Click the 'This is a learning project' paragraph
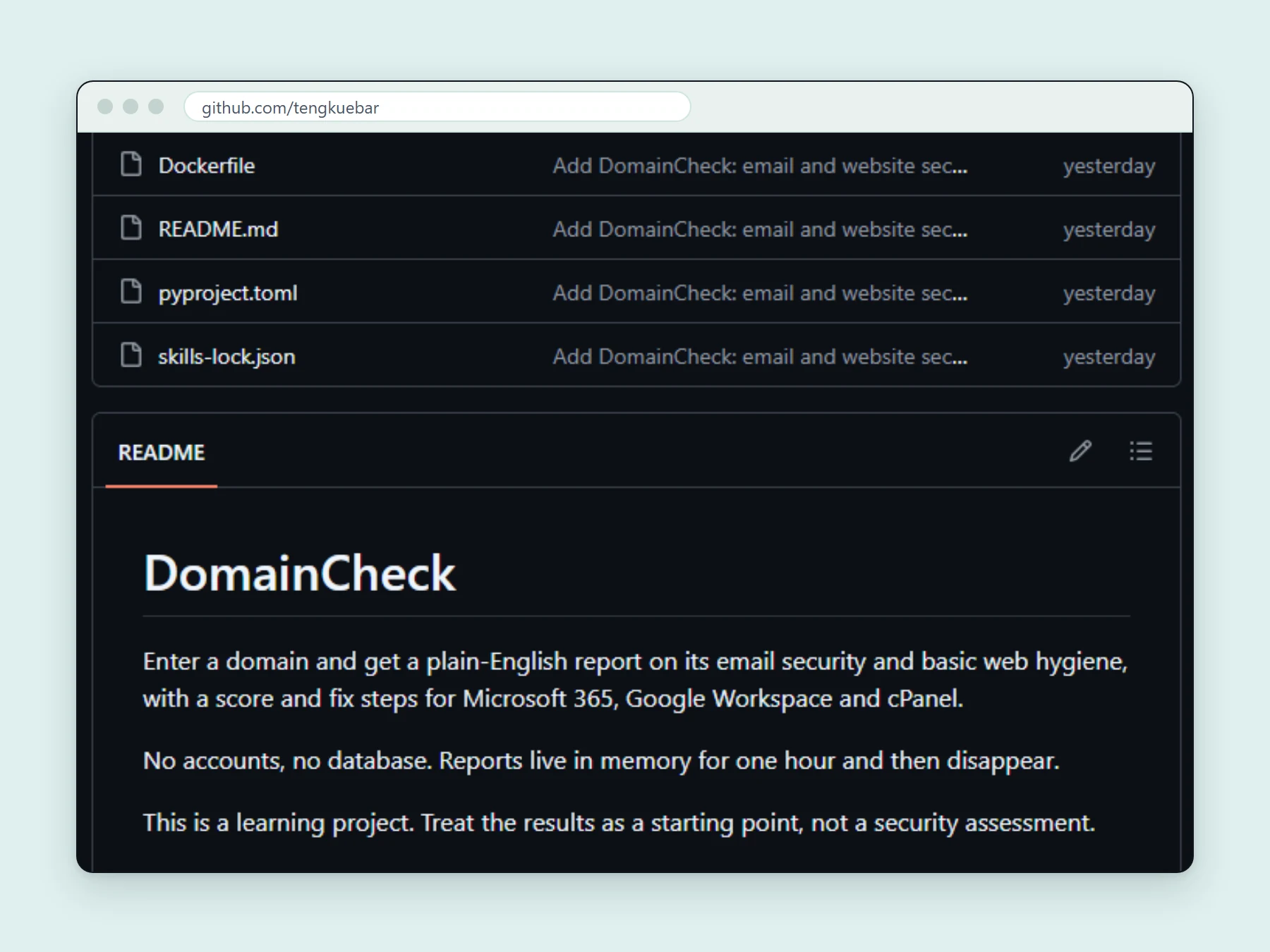This screenshot has height=952, width=1270. tap(619, 823)
